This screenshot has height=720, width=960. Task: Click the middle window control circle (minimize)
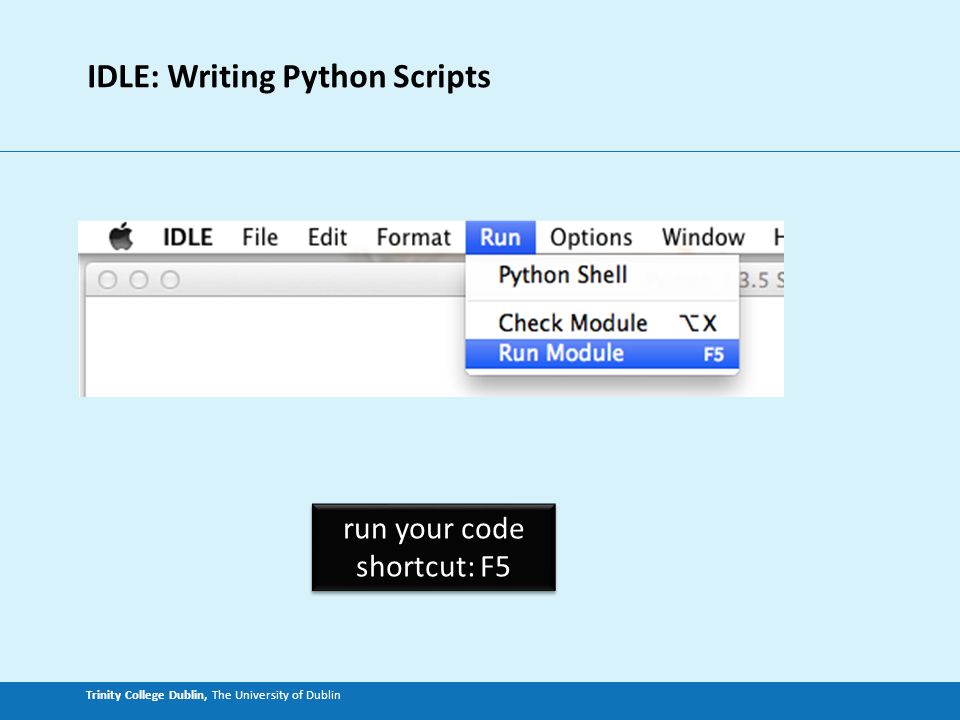coord(139,280)
